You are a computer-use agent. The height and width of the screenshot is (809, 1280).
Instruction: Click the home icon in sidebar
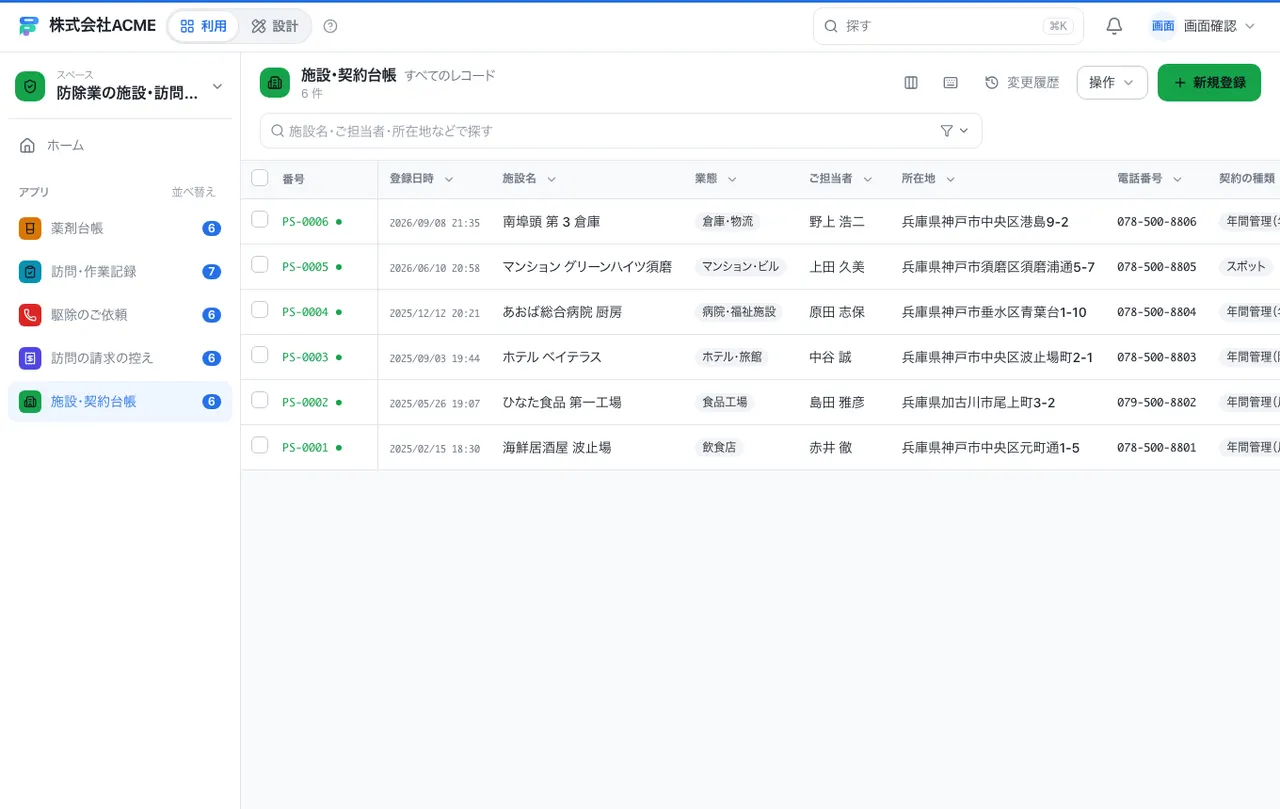(x=28, y=145)
